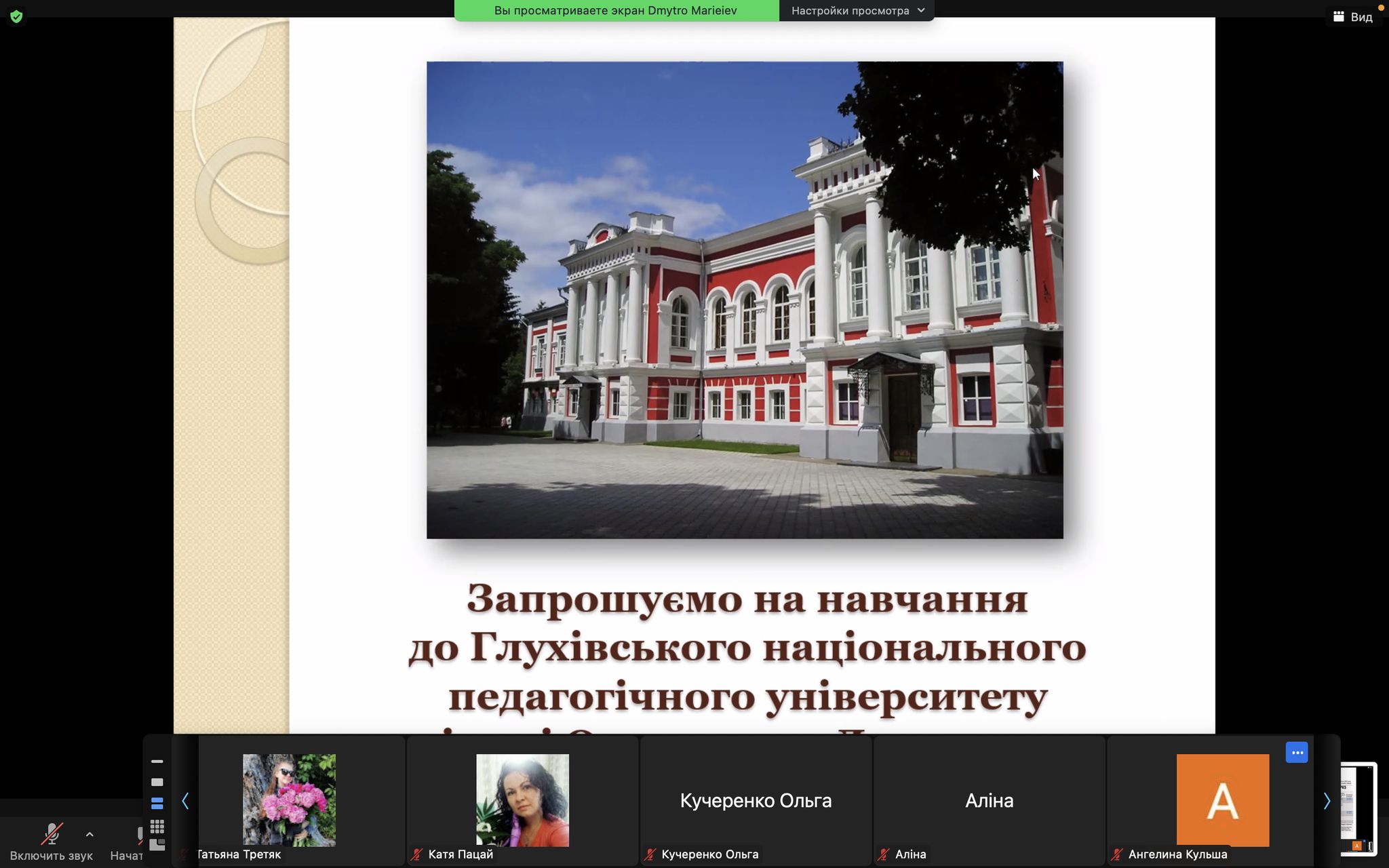Image resolution: width=1389 pixels, height=868 pixels.
Task: Select Катя Пацай video tile photo
Action: [522, 800]
